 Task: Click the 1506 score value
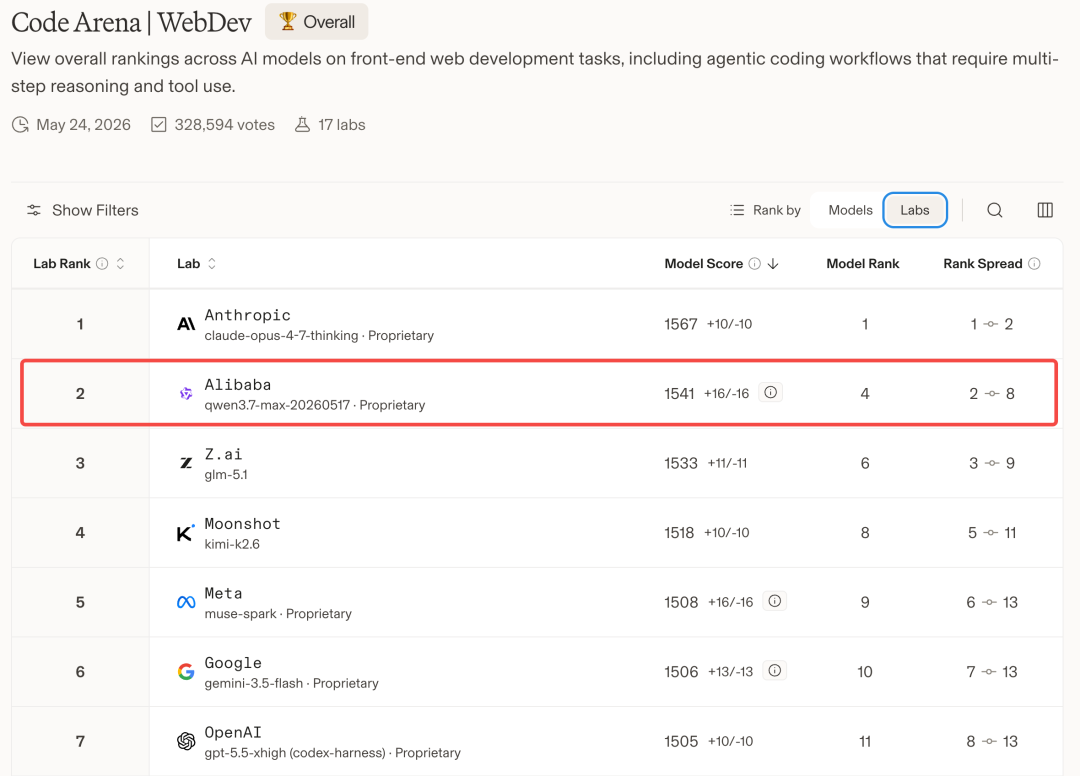(x=681, y=672)
